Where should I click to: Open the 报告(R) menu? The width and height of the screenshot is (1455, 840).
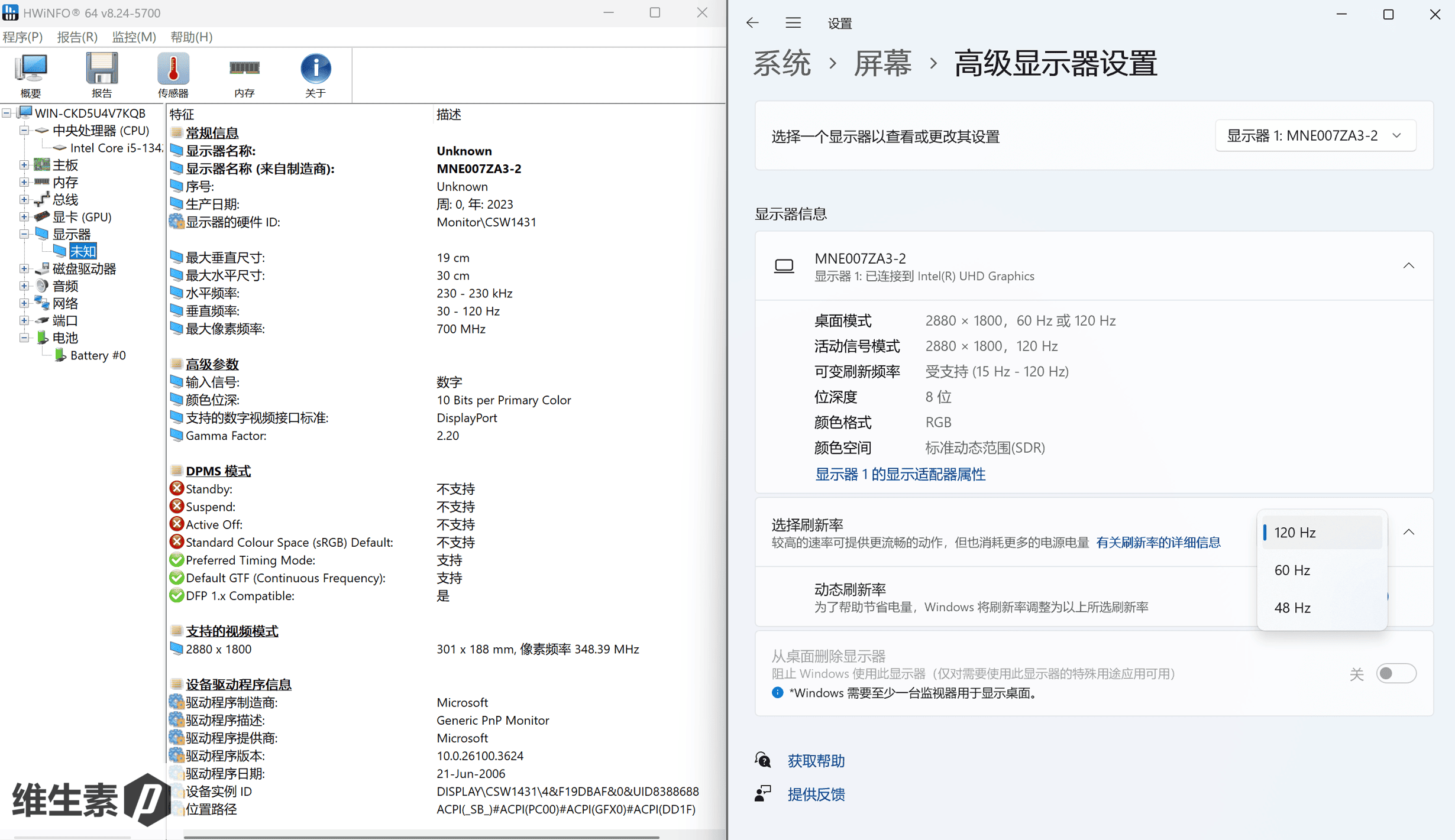coord(77,37)
